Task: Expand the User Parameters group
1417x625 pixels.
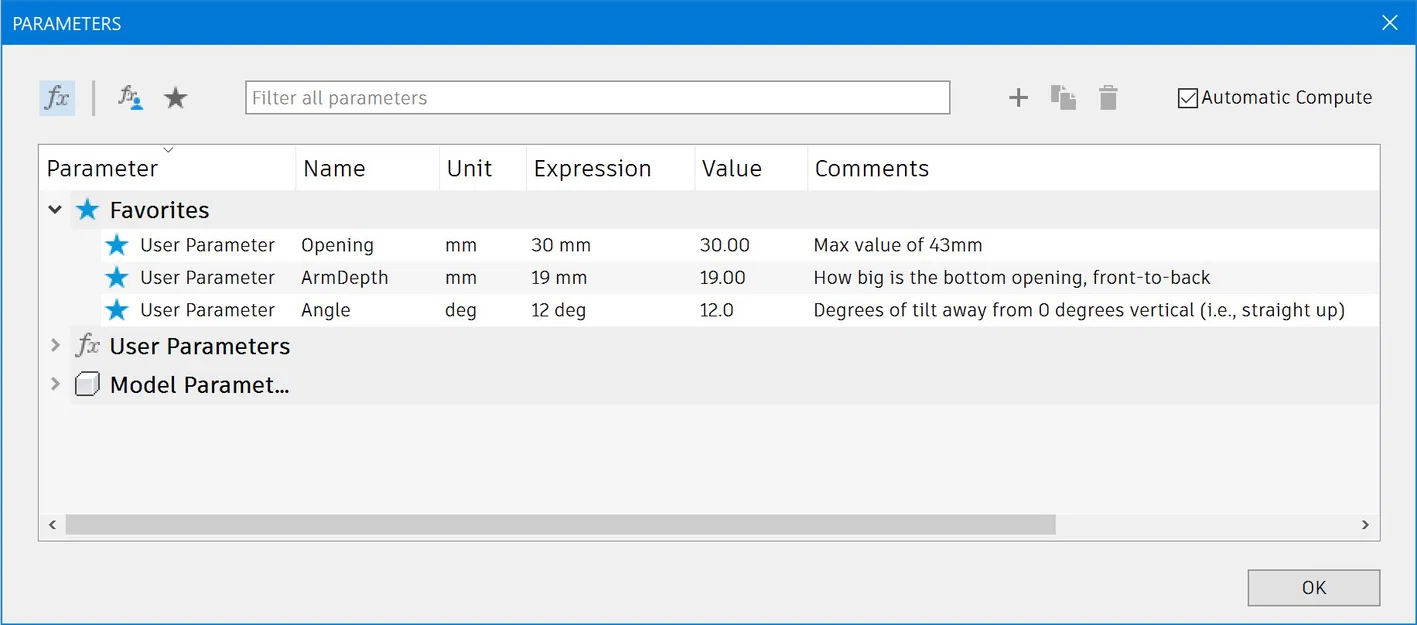Action: pyautogui.click(x=55, y=346)
